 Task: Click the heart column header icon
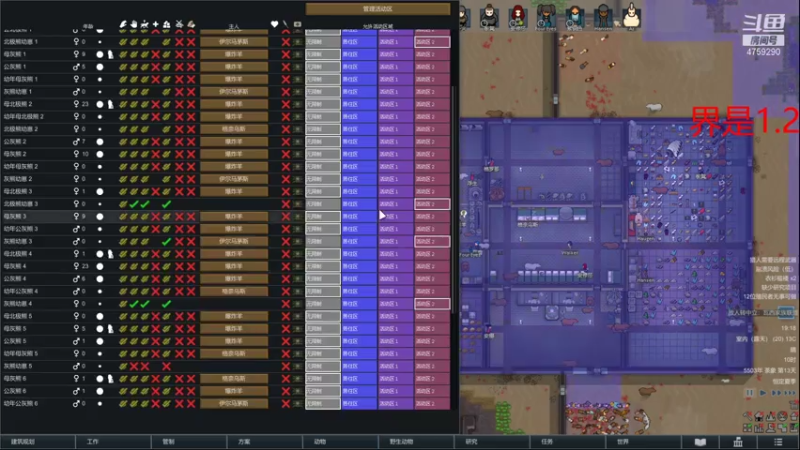click(x=274, y=24)
